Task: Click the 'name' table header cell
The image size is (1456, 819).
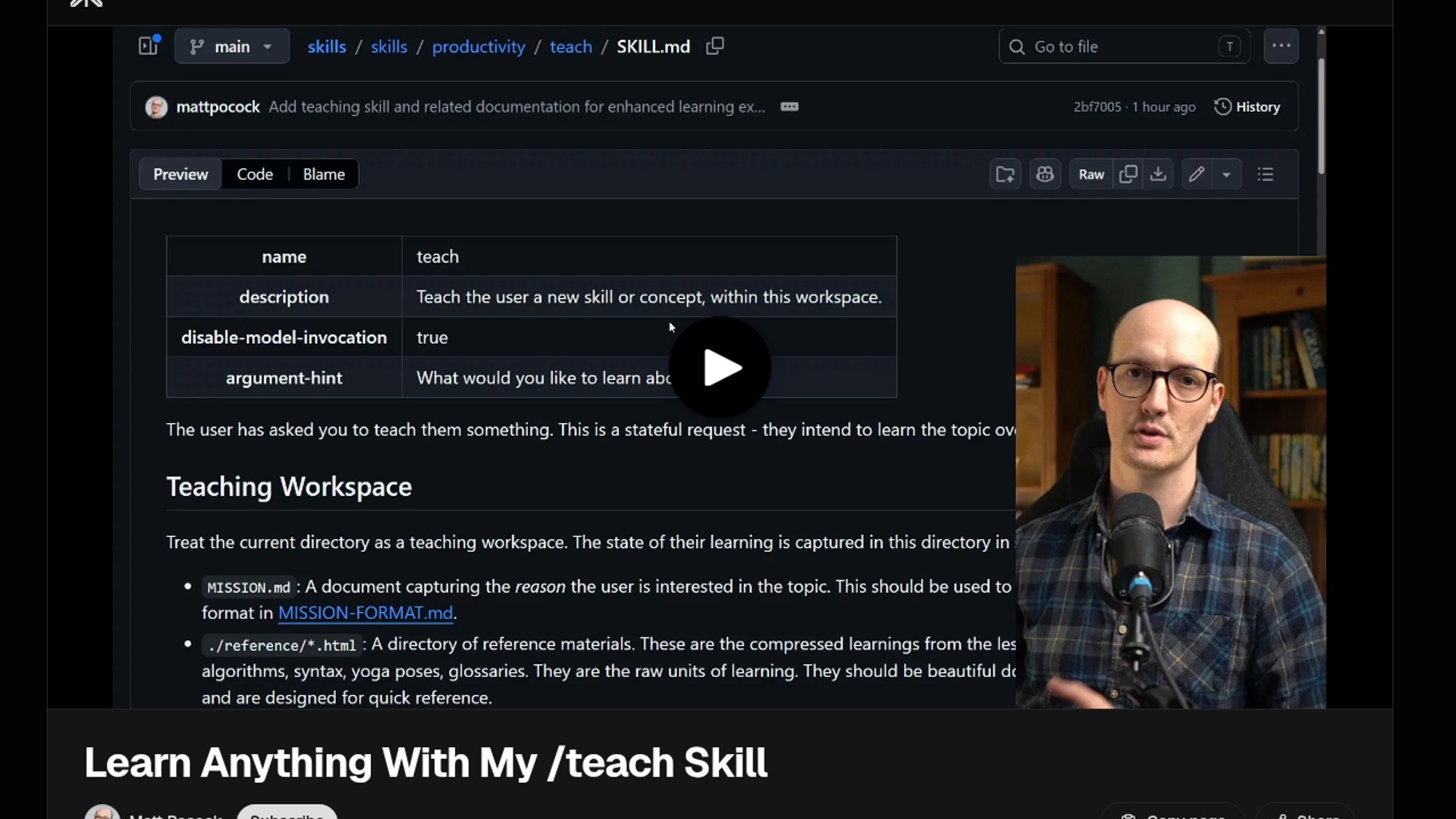Action: pos(284,256)
